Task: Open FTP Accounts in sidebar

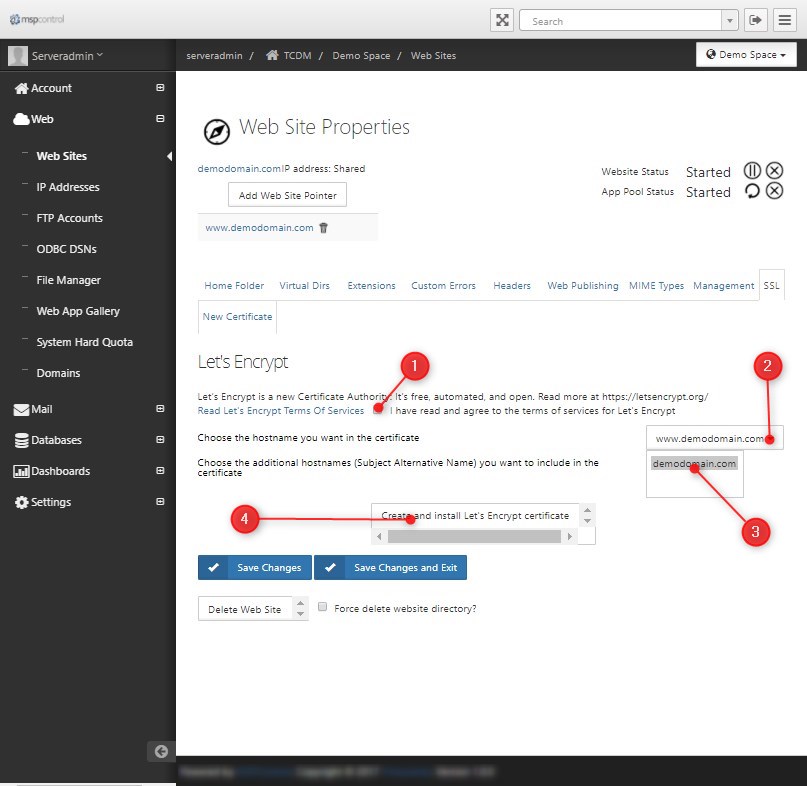Action: click(x=69, y=218)
